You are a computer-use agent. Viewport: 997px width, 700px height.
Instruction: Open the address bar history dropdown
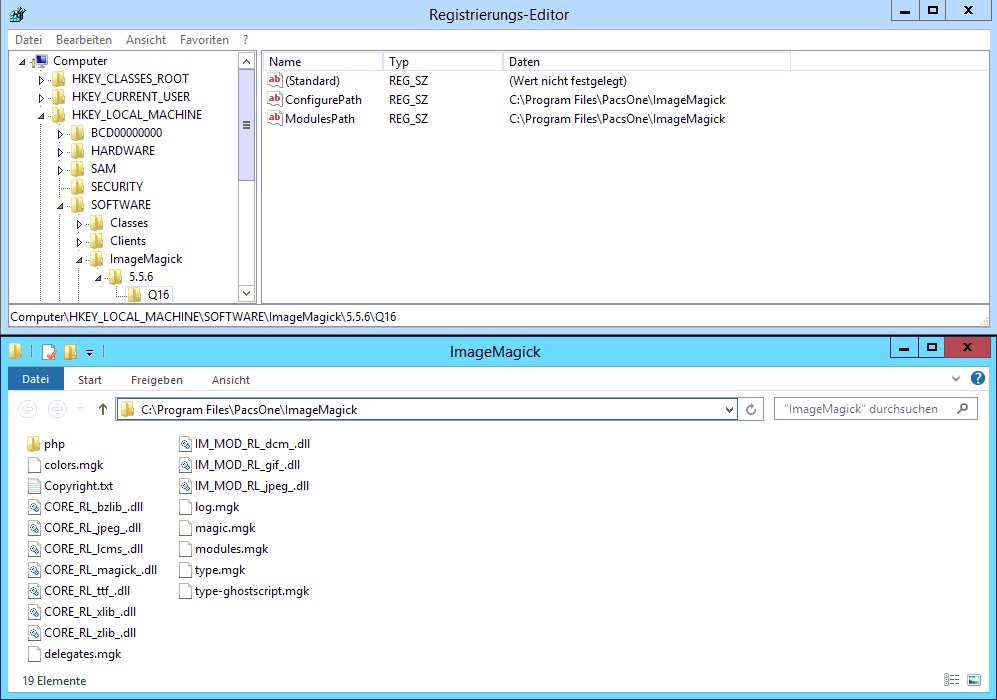point(729,409)
